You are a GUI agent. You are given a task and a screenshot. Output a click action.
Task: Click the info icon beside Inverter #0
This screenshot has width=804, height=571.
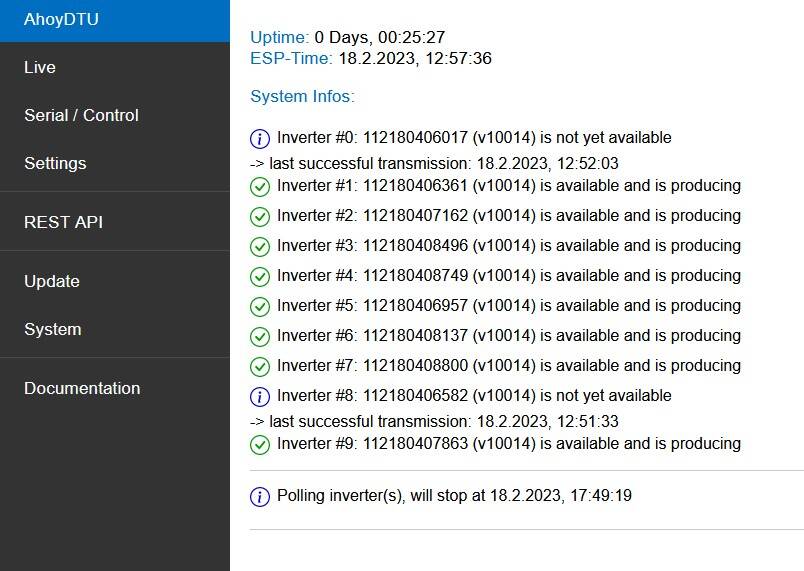(x=260, y=138)
